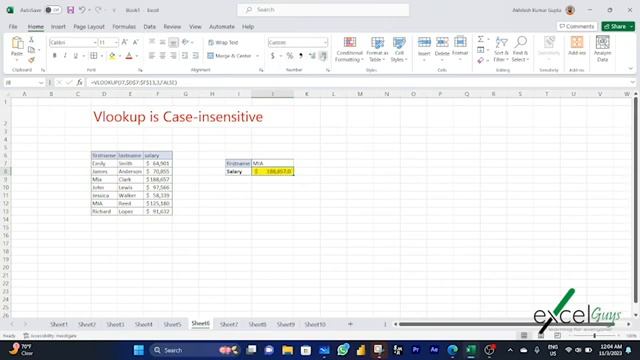Open File Explorer from taskbar
Image resolution: width=640 pixels, height=360 pixels.
(x=287, y=350)
